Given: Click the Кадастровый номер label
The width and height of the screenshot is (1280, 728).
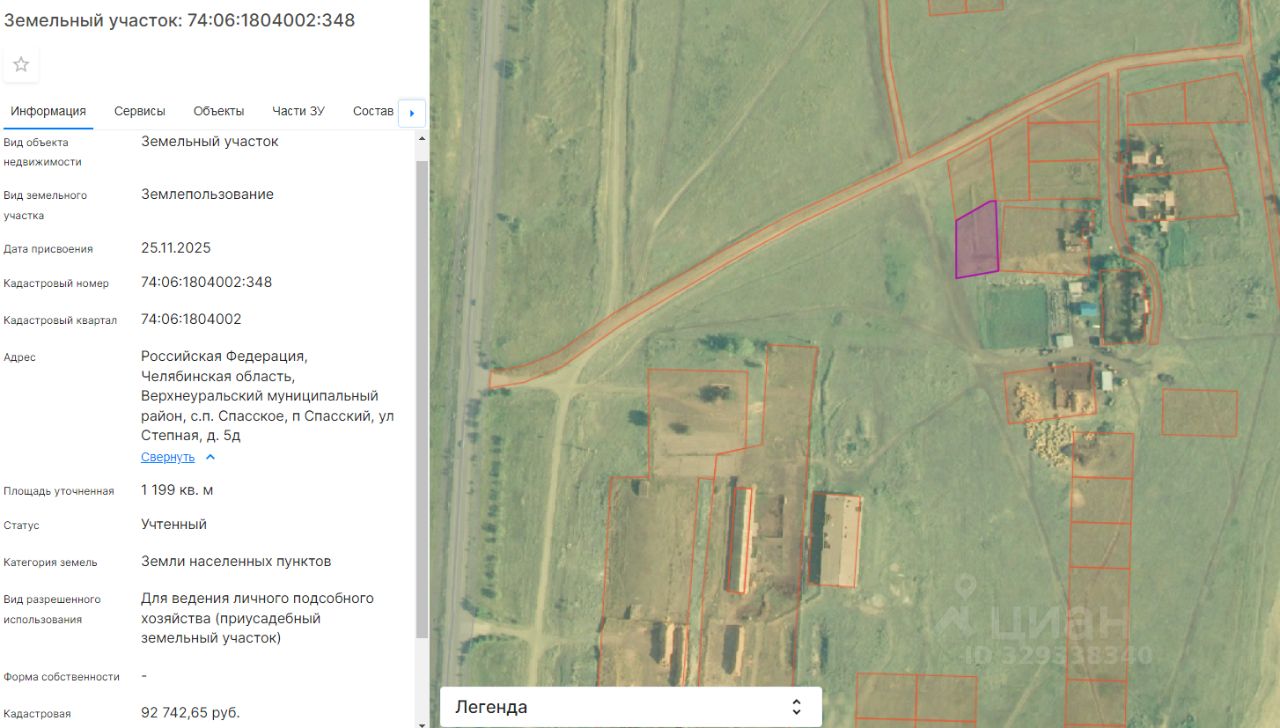Looking at the screenshot, I should pyautogui.click(x=56, y=283).
